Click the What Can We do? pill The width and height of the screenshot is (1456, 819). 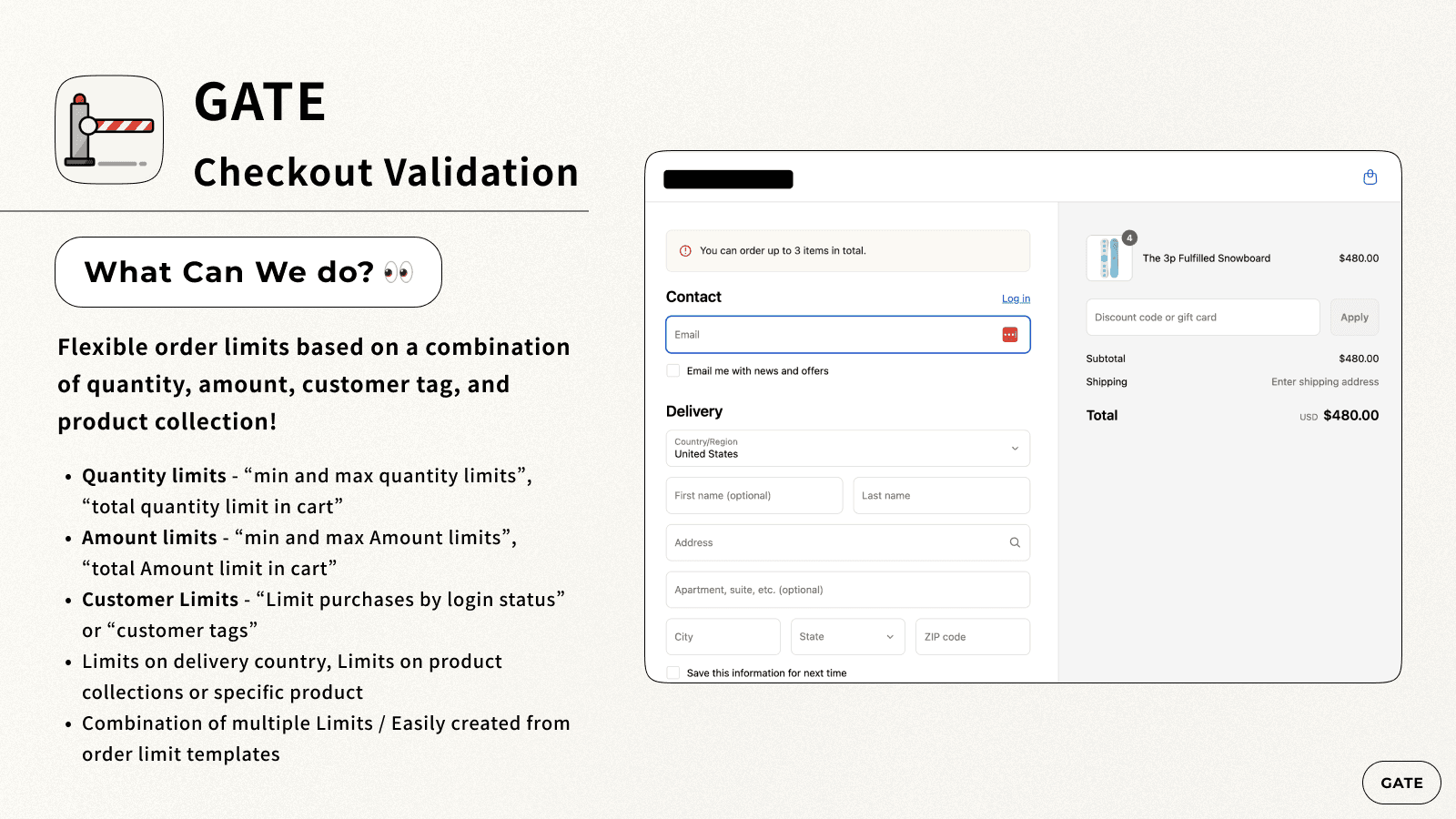[248, 272]
